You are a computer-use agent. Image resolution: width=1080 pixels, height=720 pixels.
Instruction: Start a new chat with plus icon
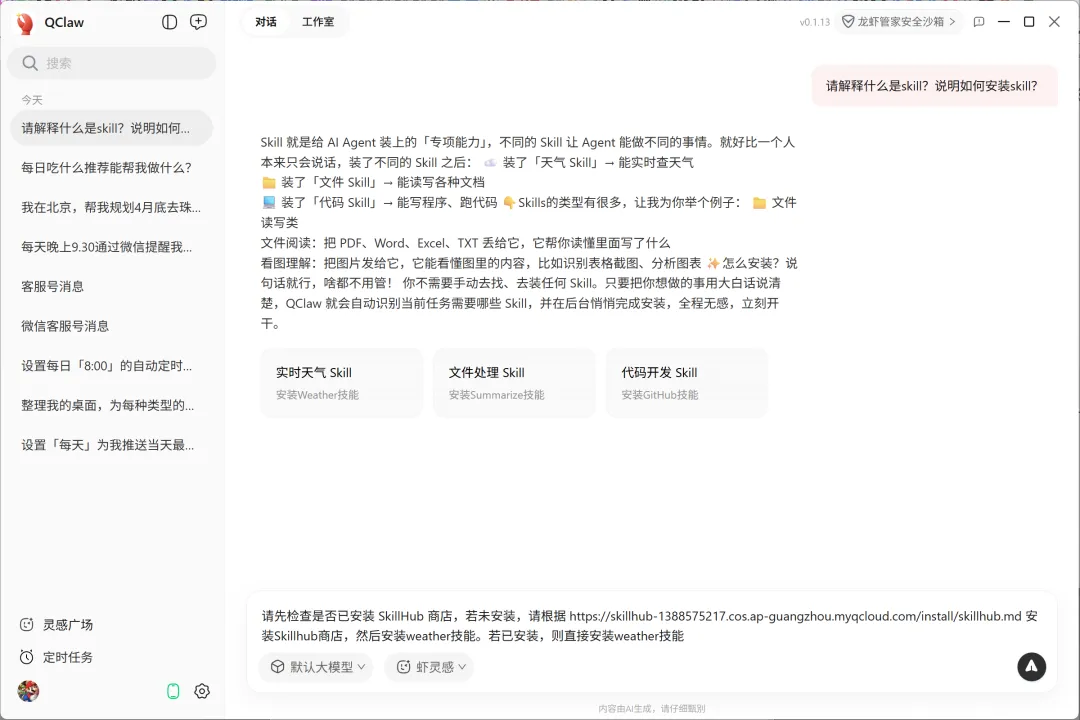(198, 22)
